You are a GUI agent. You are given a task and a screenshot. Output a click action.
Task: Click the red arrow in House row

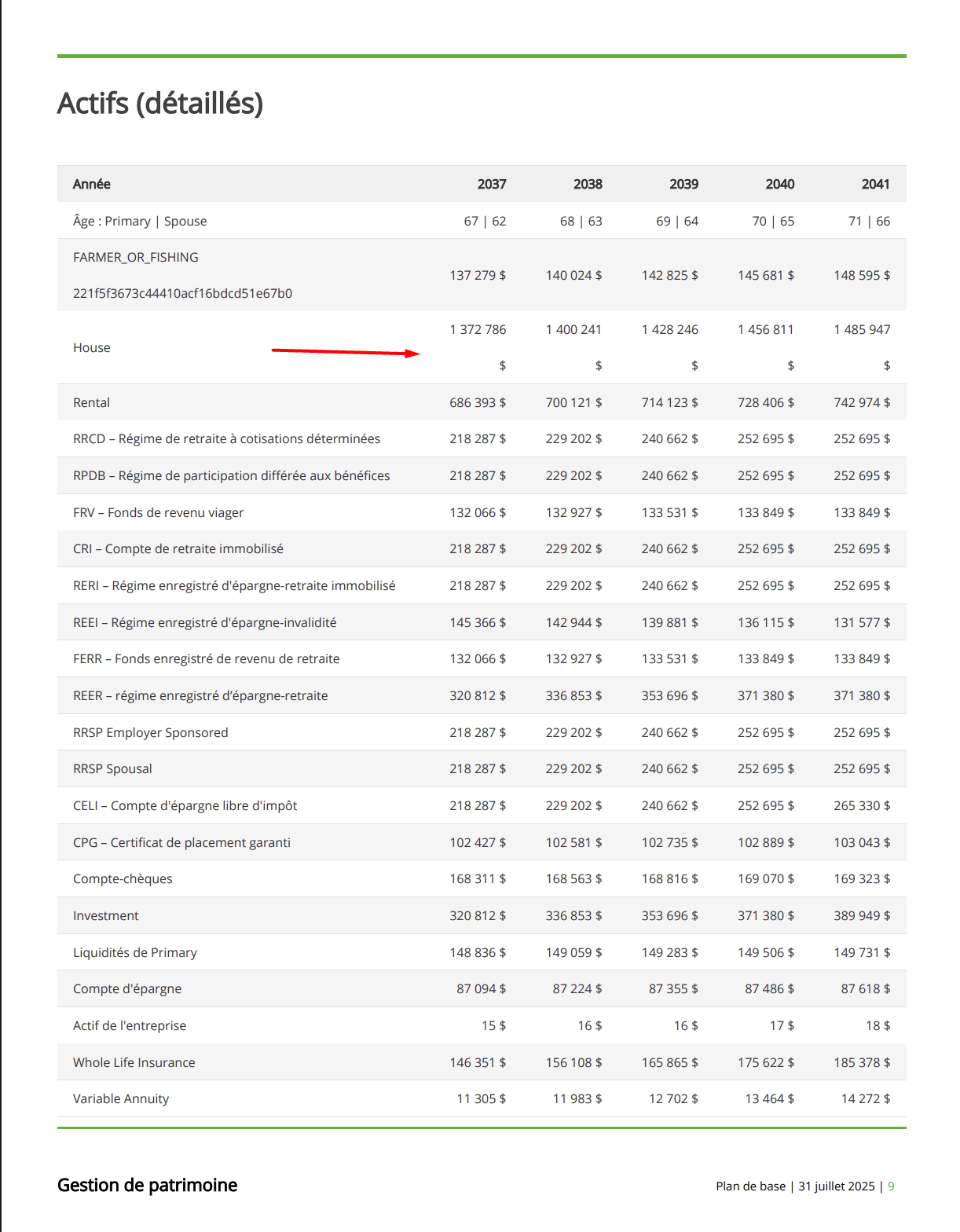(346, 352)
